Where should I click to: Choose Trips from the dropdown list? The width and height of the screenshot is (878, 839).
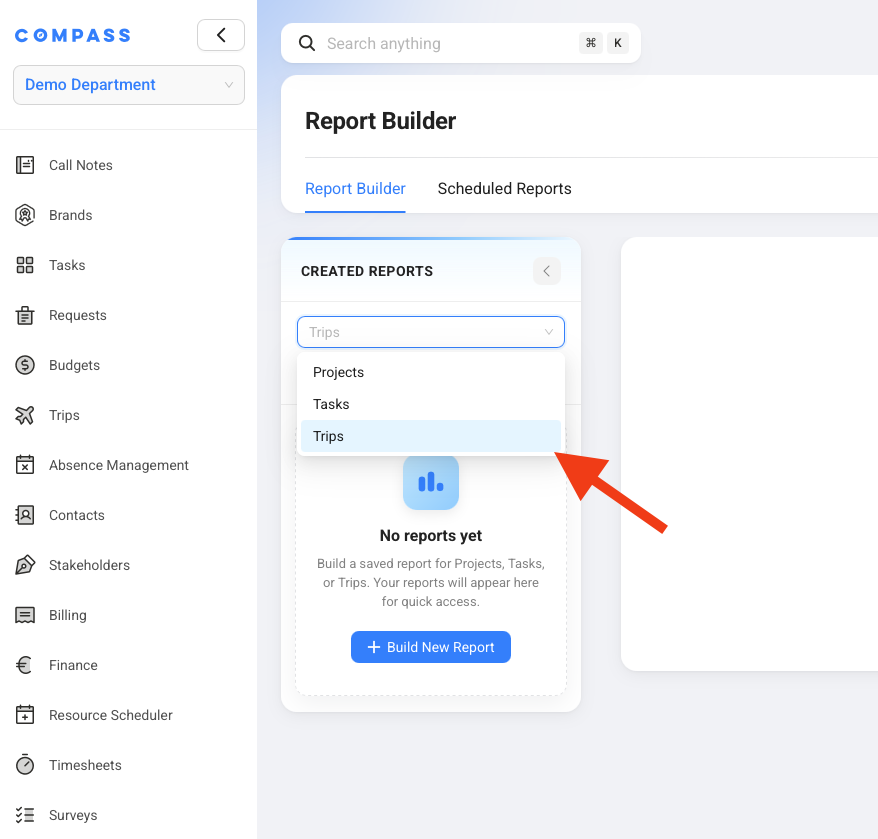coord(431,436)
